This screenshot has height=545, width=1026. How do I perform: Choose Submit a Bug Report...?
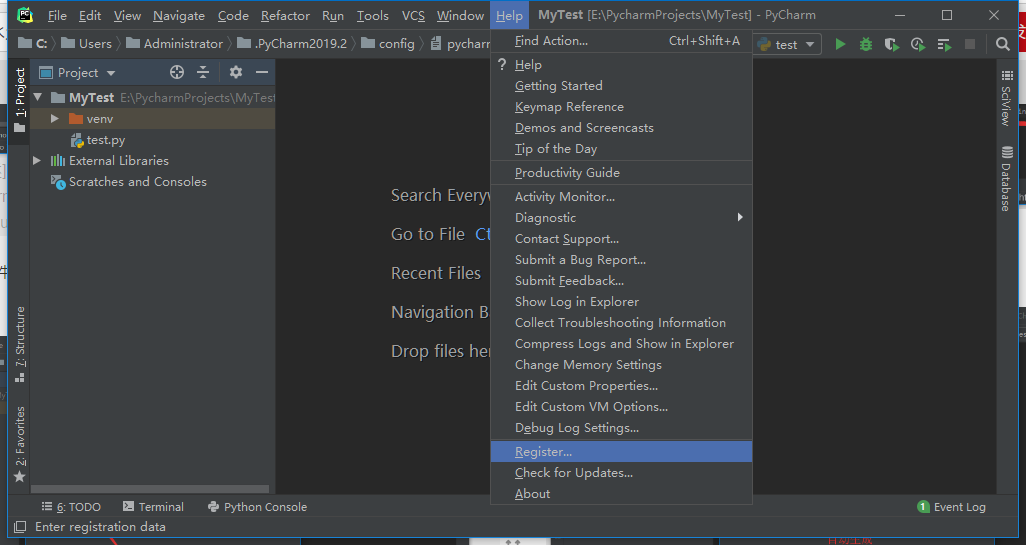[621, 259]
